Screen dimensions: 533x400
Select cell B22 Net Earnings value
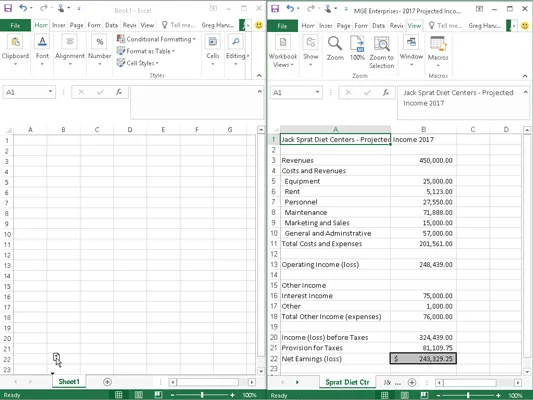tap(423, 359)
